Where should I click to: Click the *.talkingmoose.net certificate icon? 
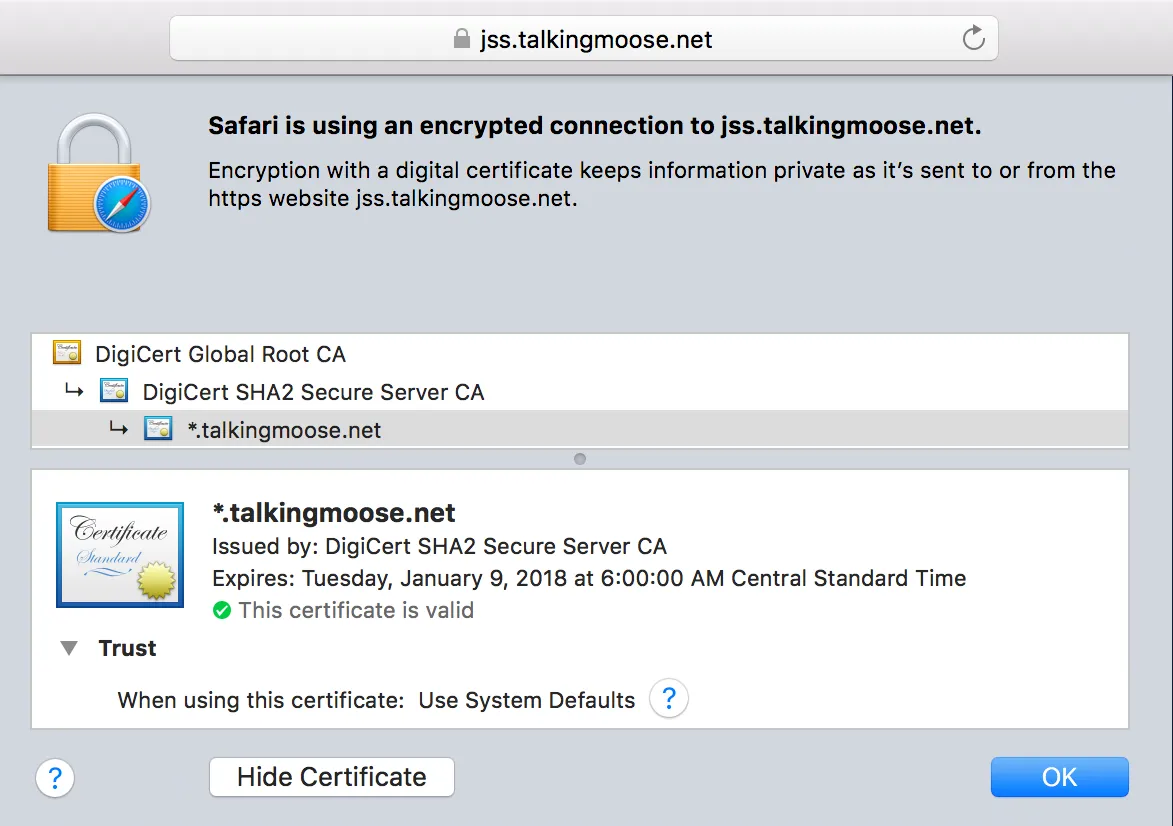[x=158, y=429]
